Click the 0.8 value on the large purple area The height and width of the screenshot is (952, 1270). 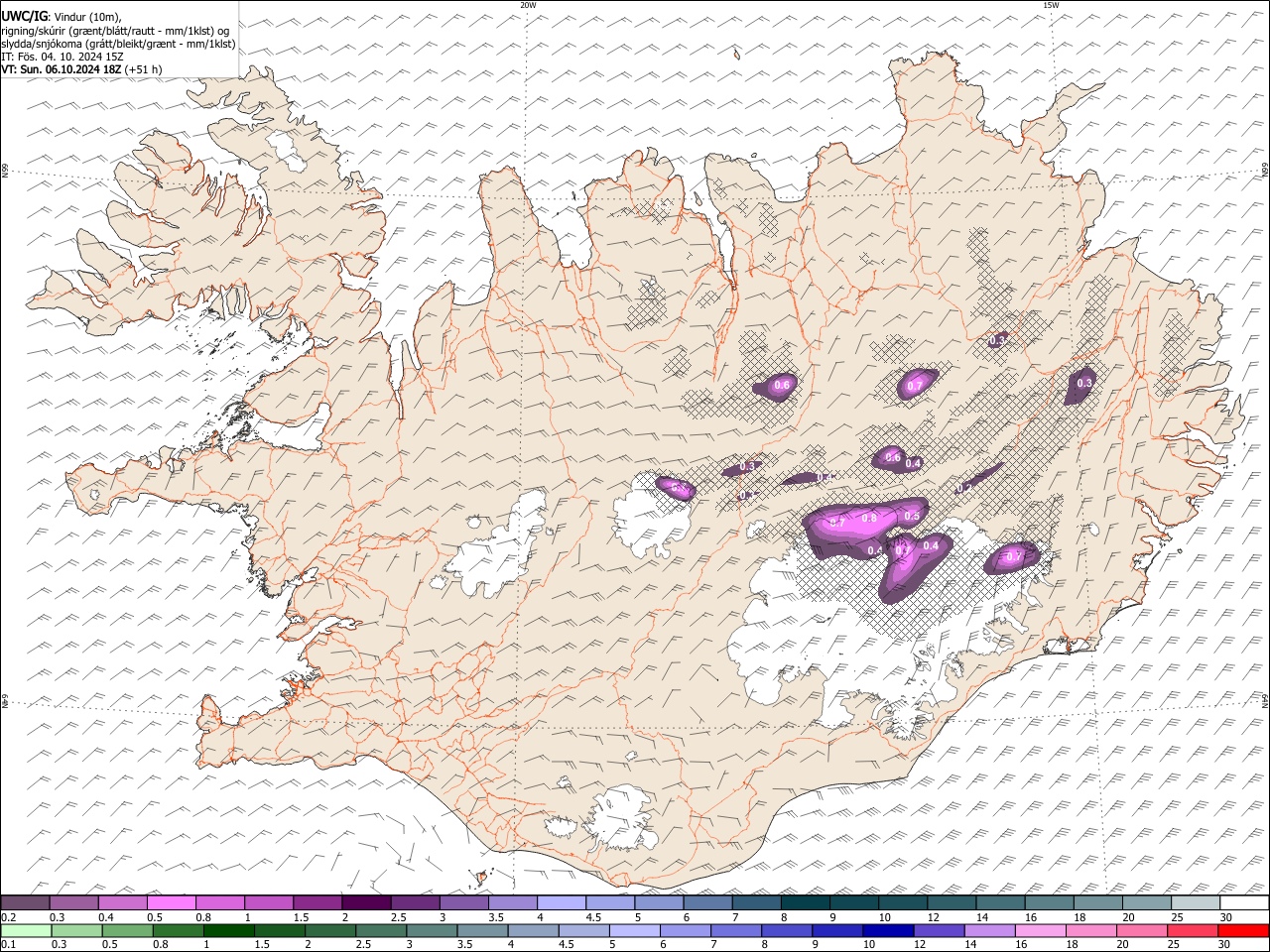tap(869, 518)
